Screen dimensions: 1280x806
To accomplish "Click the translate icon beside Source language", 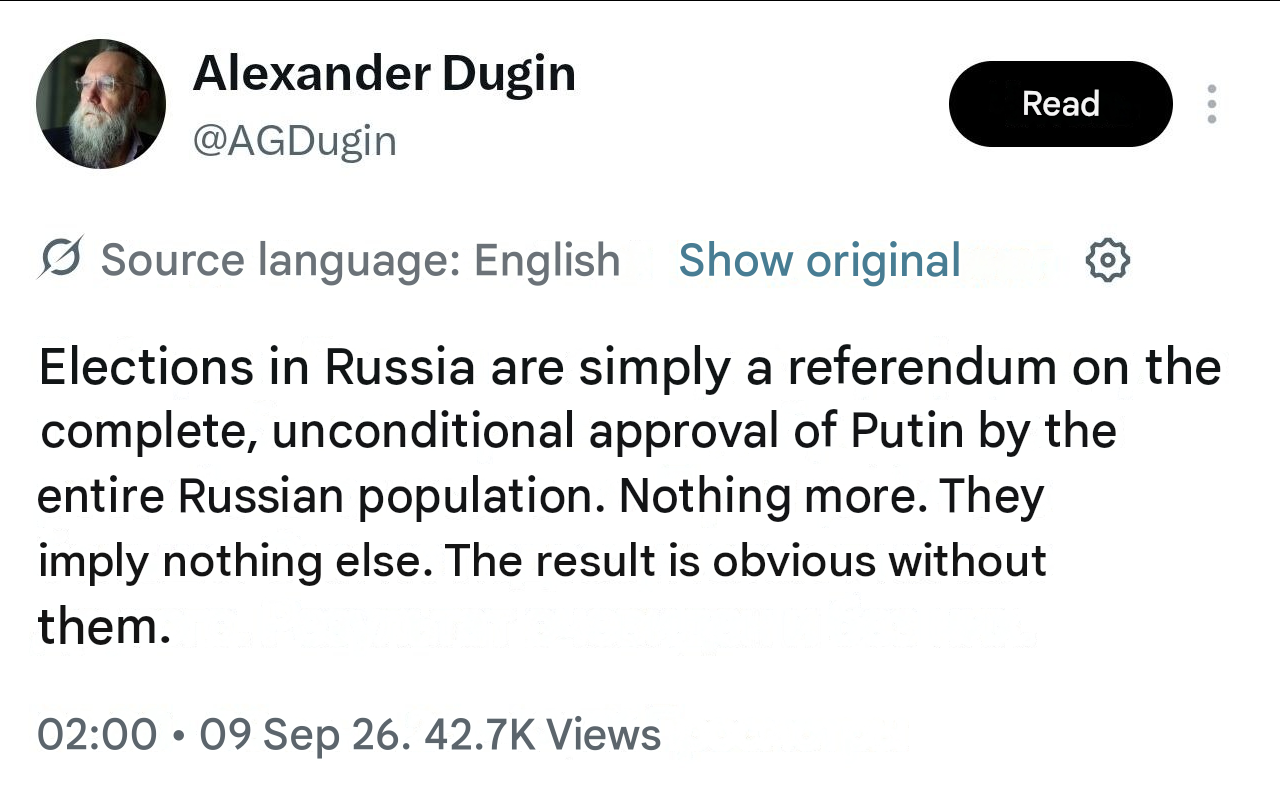I will click(x=60, y=259).
